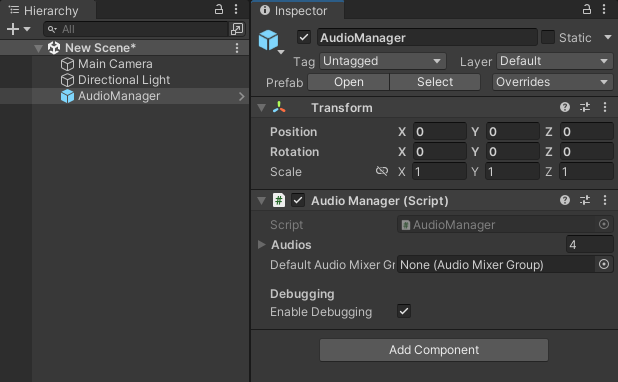Click the AudioManager name field
618x382 pixels.
click(427, 37)
